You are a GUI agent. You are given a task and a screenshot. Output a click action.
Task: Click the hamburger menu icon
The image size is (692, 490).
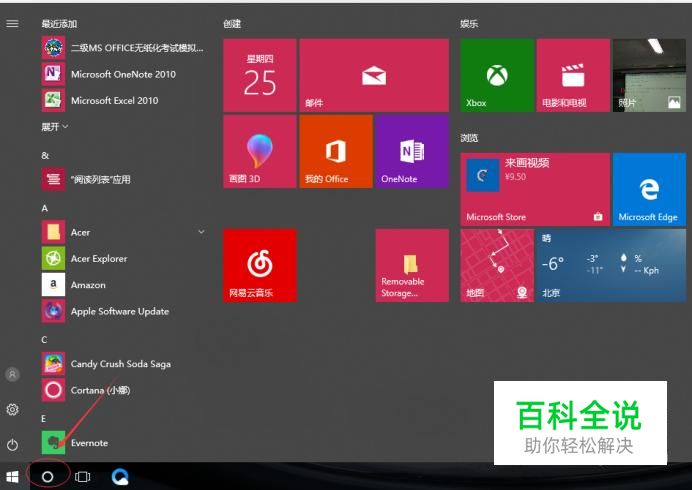click(x=12, y=23)
